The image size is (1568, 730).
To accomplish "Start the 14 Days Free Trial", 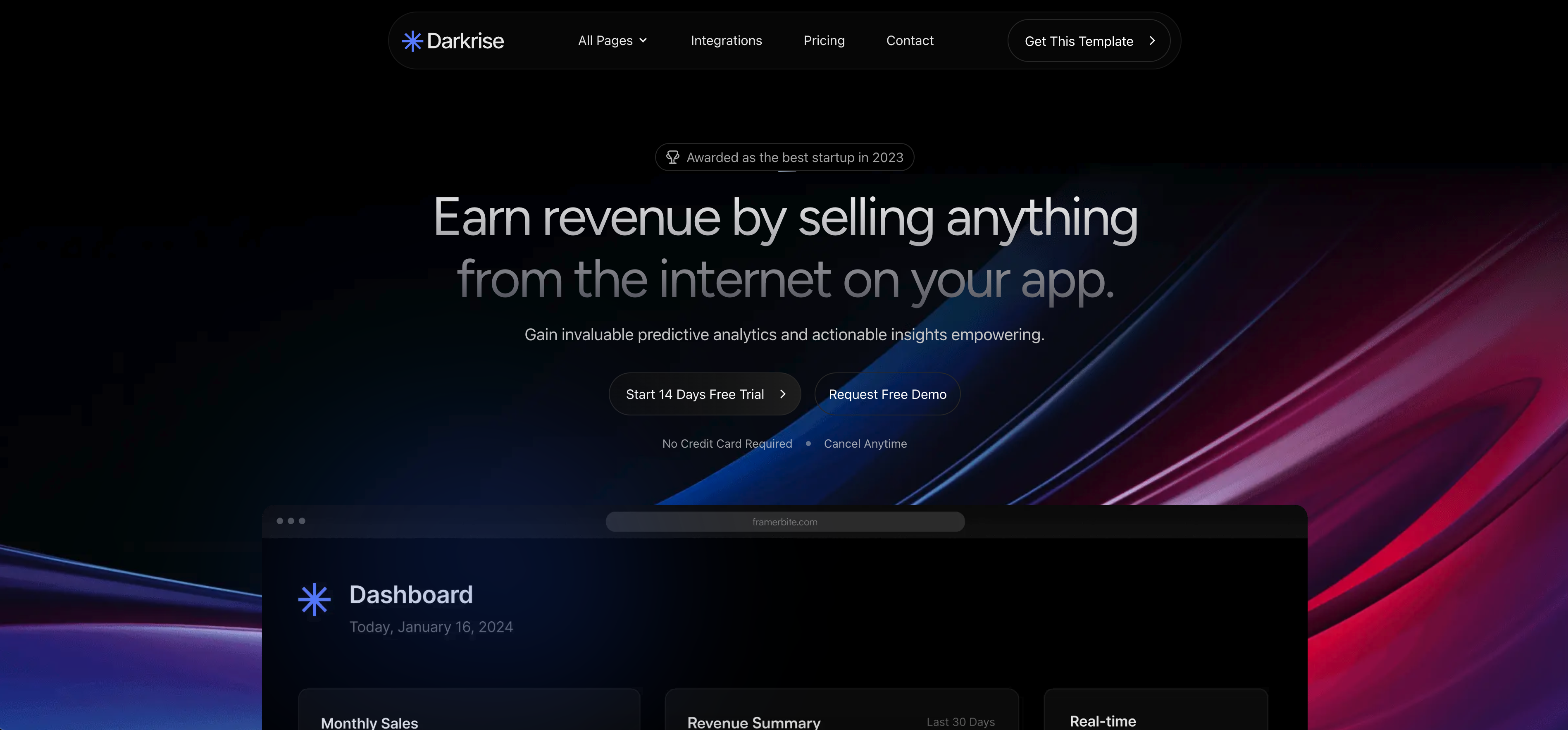I will [694, 394].
